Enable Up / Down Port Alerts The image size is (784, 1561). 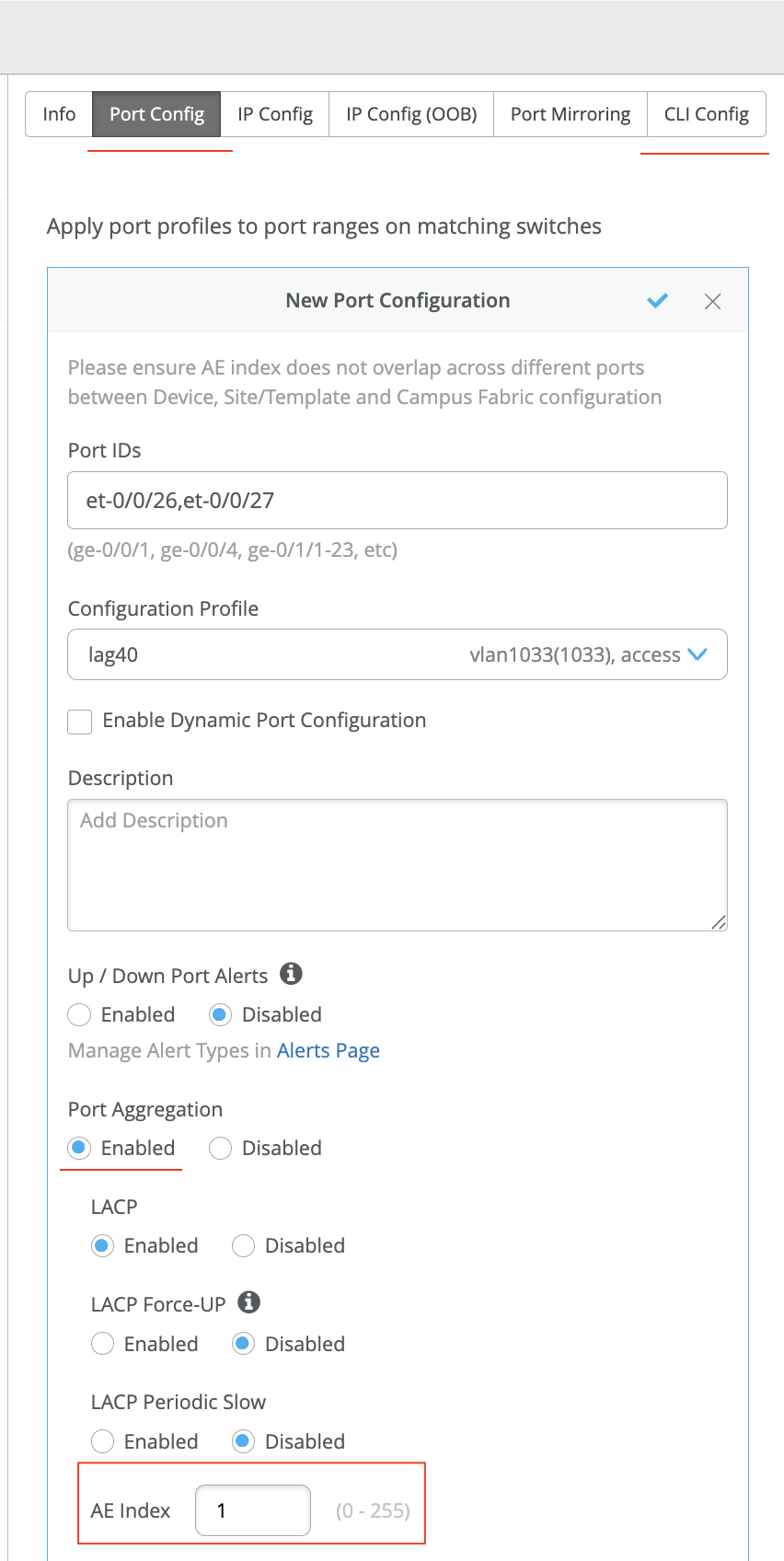tap(80, 1015)
